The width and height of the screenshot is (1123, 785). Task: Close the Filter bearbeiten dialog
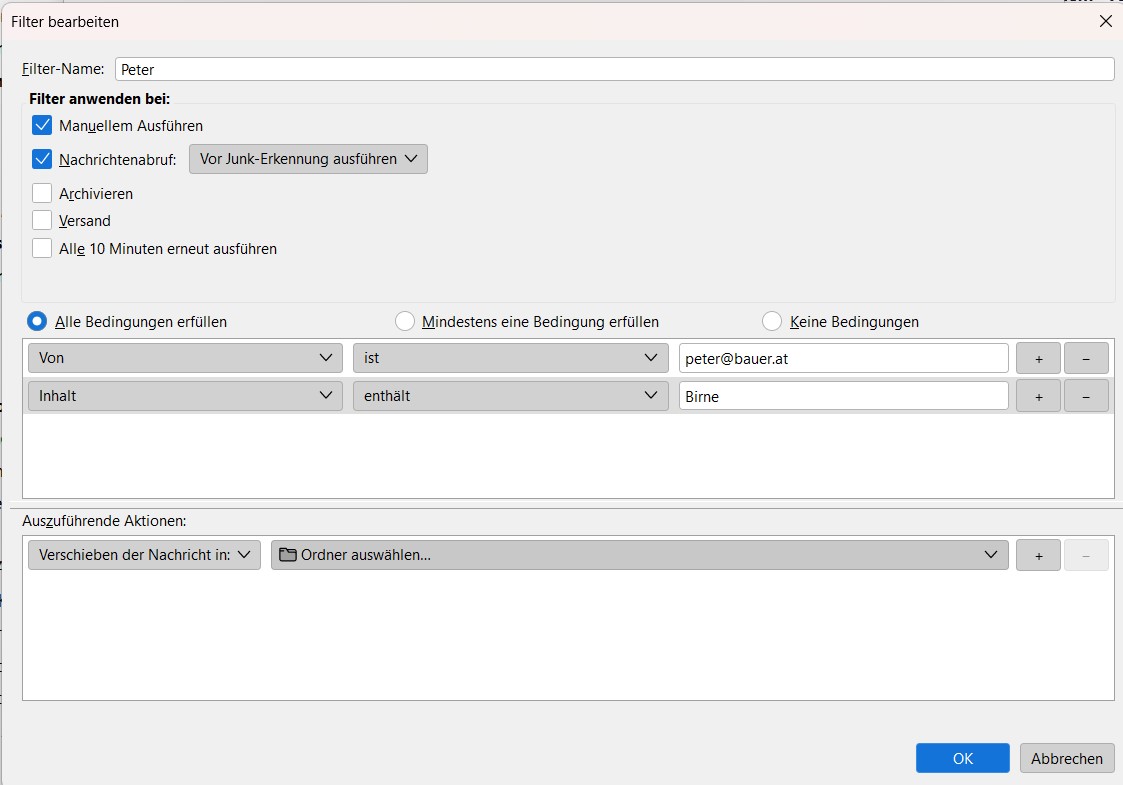coord(1105,21)
